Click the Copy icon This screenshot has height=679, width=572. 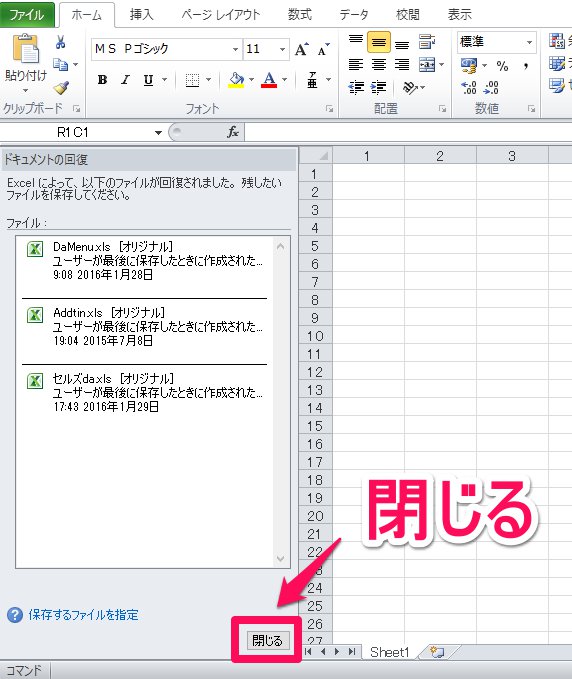tap(60, 65)
